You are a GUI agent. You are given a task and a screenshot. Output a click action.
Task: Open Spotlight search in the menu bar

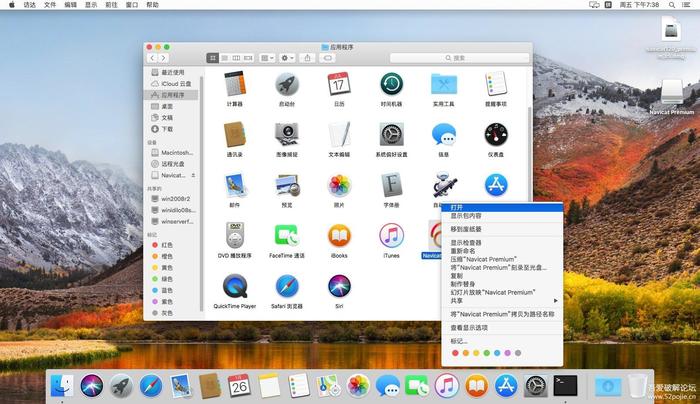(671, 4)
